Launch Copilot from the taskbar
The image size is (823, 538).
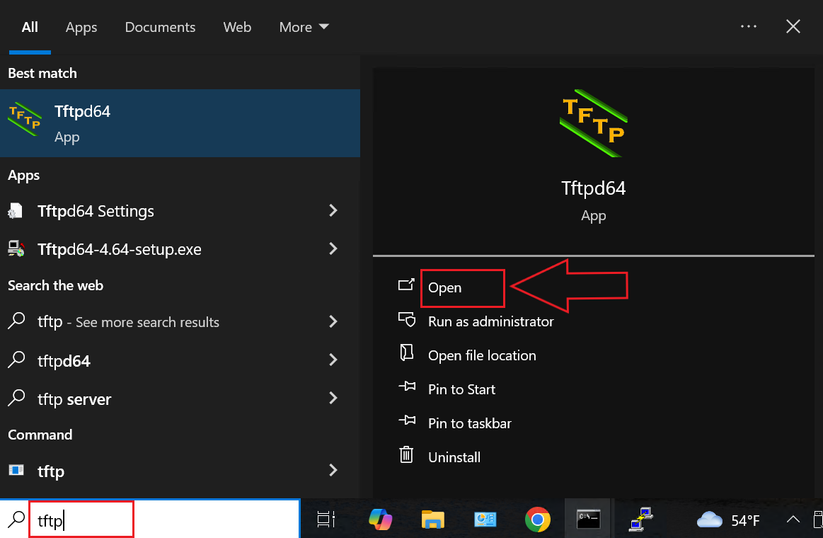pyautogui.click(x=380, y=519)
